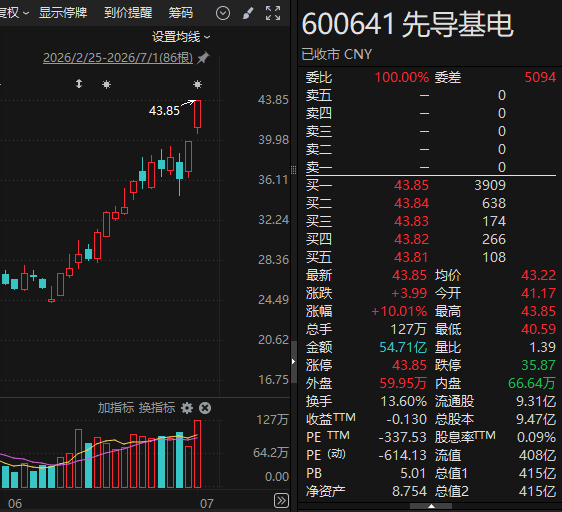Click the 内盘 value 66.64万
The height and width of the screenshot is (512, 562).
[x=532, y=383]
